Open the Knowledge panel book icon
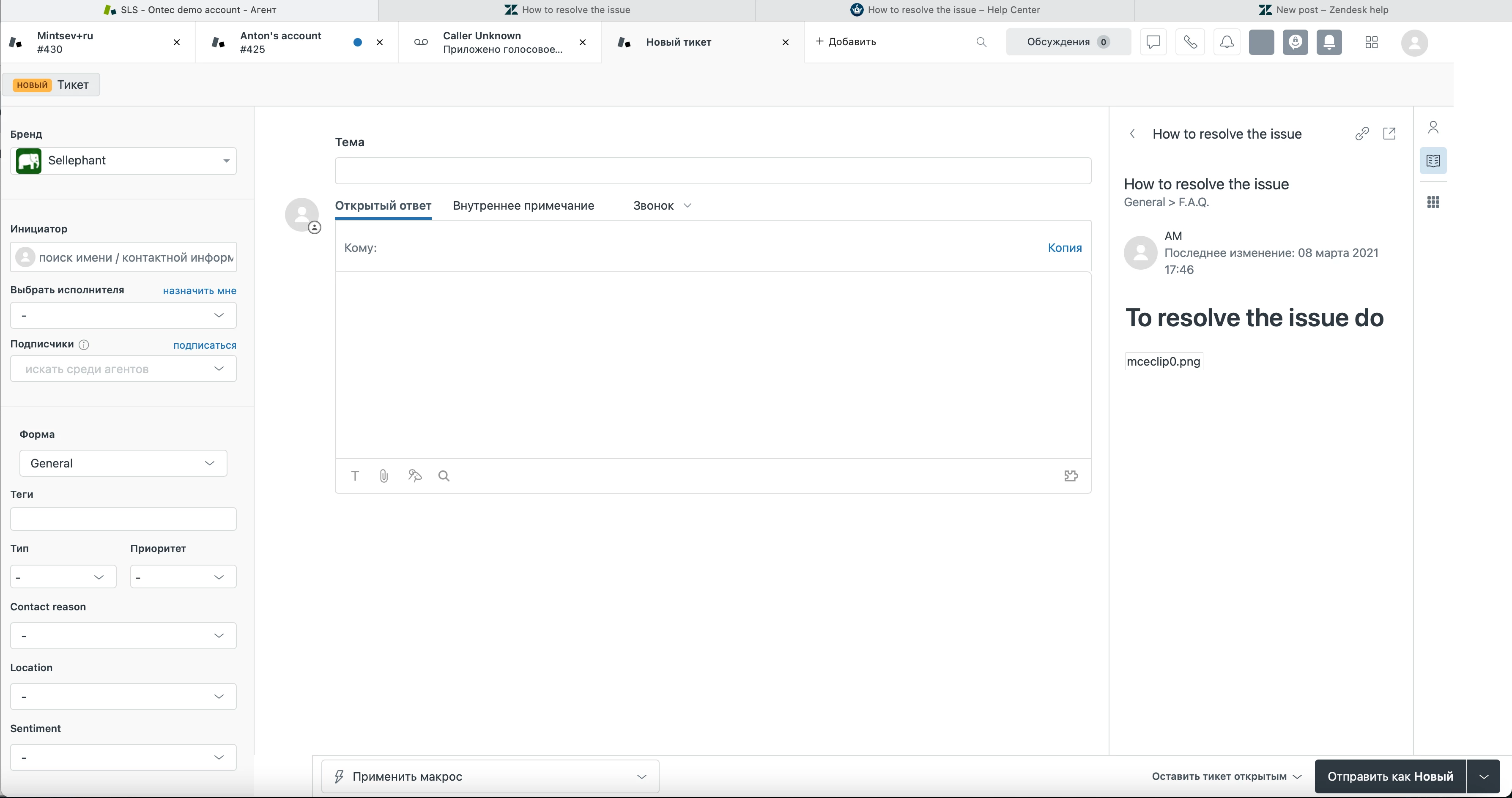The width and height of the screenshot is (1512, 798). [x=1433, y=161]
